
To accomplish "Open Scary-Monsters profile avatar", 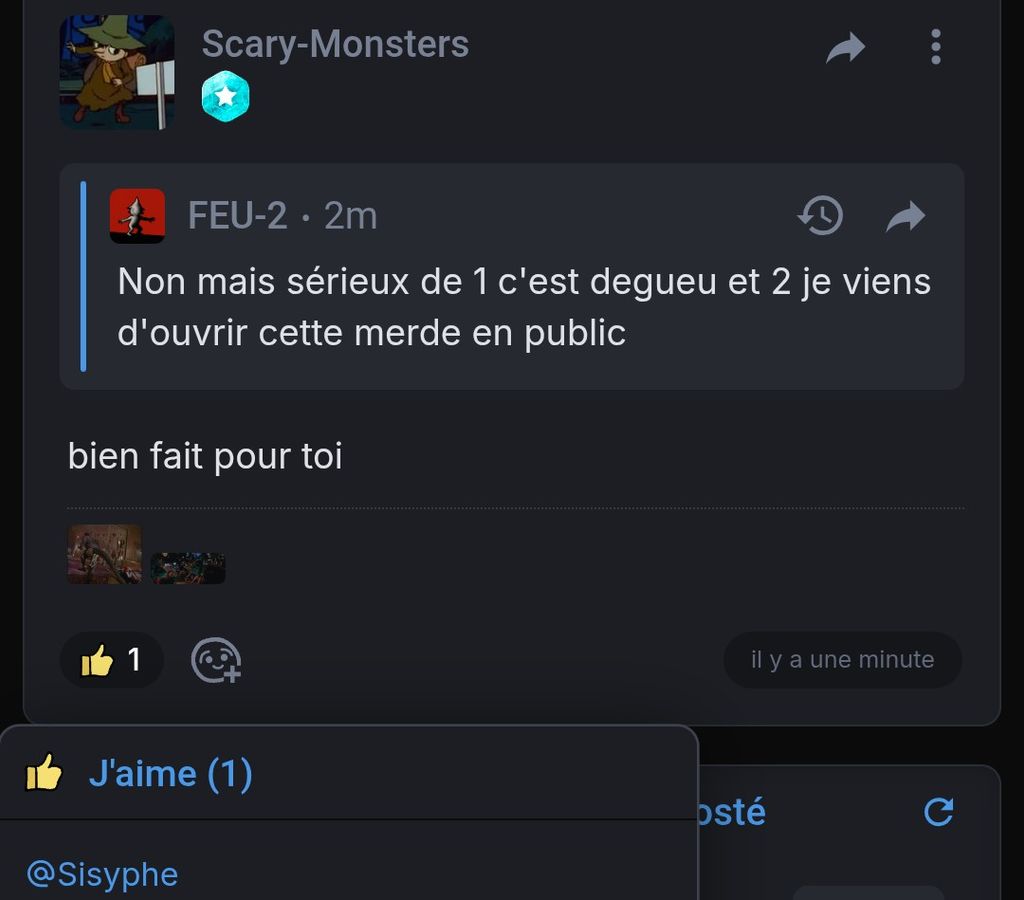I will [117, 72].
